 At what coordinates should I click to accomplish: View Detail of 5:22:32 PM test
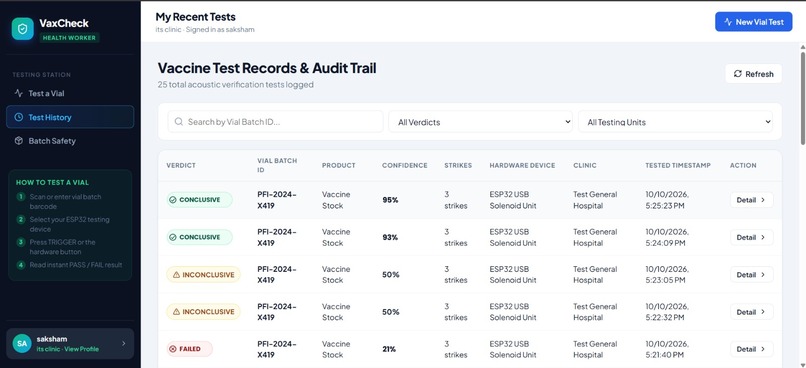click(x=752, y=312)
